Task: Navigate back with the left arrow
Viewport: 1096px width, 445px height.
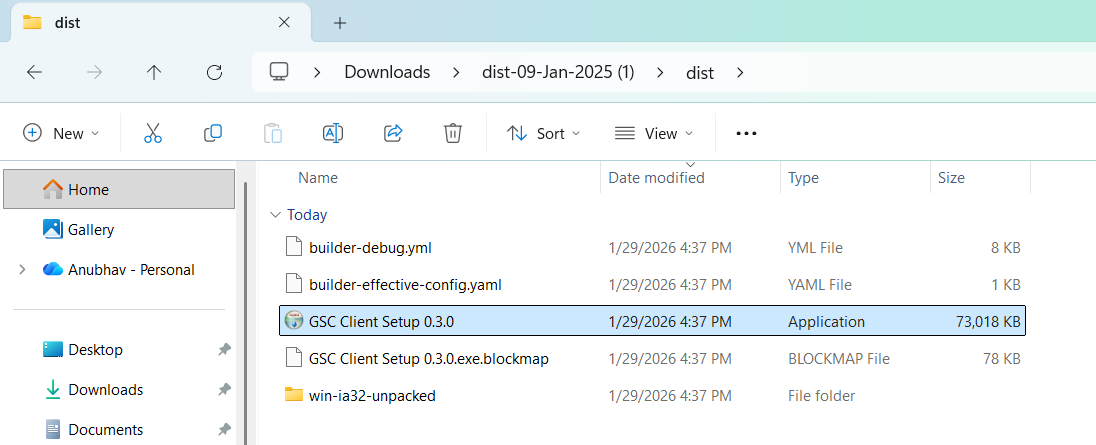Action: click(x=34, y=72)
